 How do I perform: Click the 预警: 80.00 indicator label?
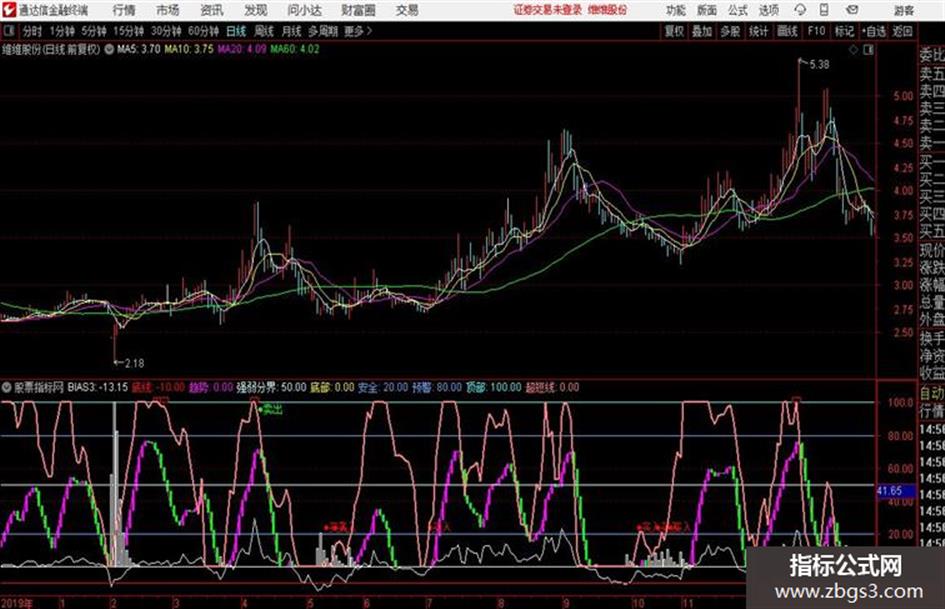(437, 387)
